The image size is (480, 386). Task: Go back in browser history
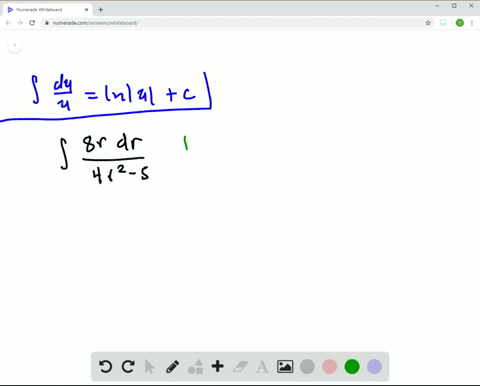tap(8, 23)
